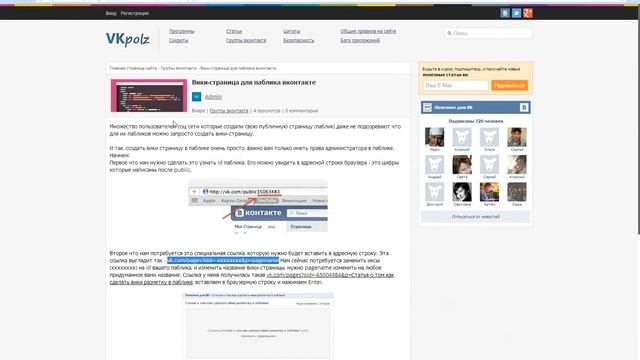
Task: Click the community icon in VK widget header
Action: [427, 107]
